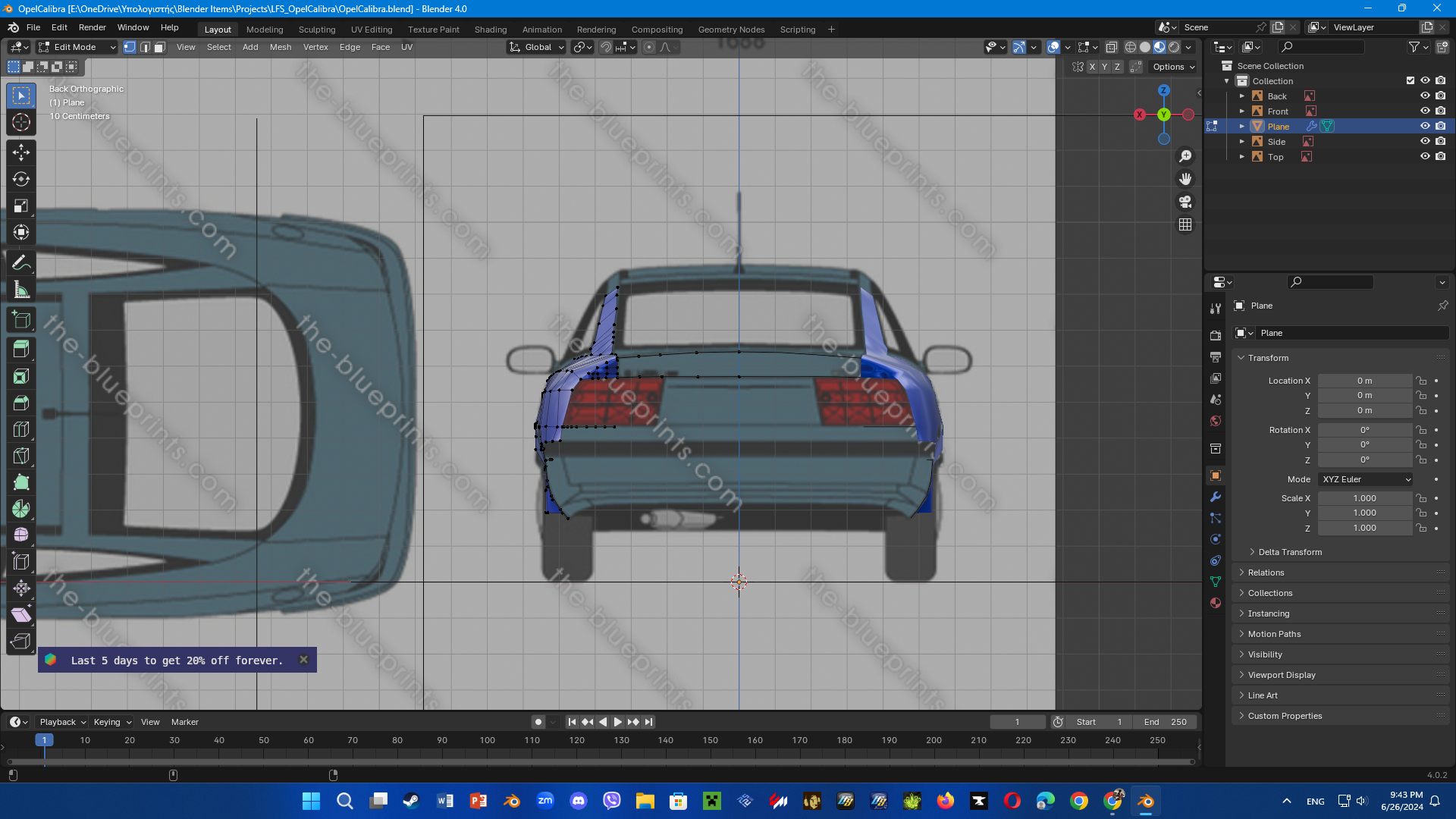Switch to face select mode
1456x819 pixels.
(160, 47)
